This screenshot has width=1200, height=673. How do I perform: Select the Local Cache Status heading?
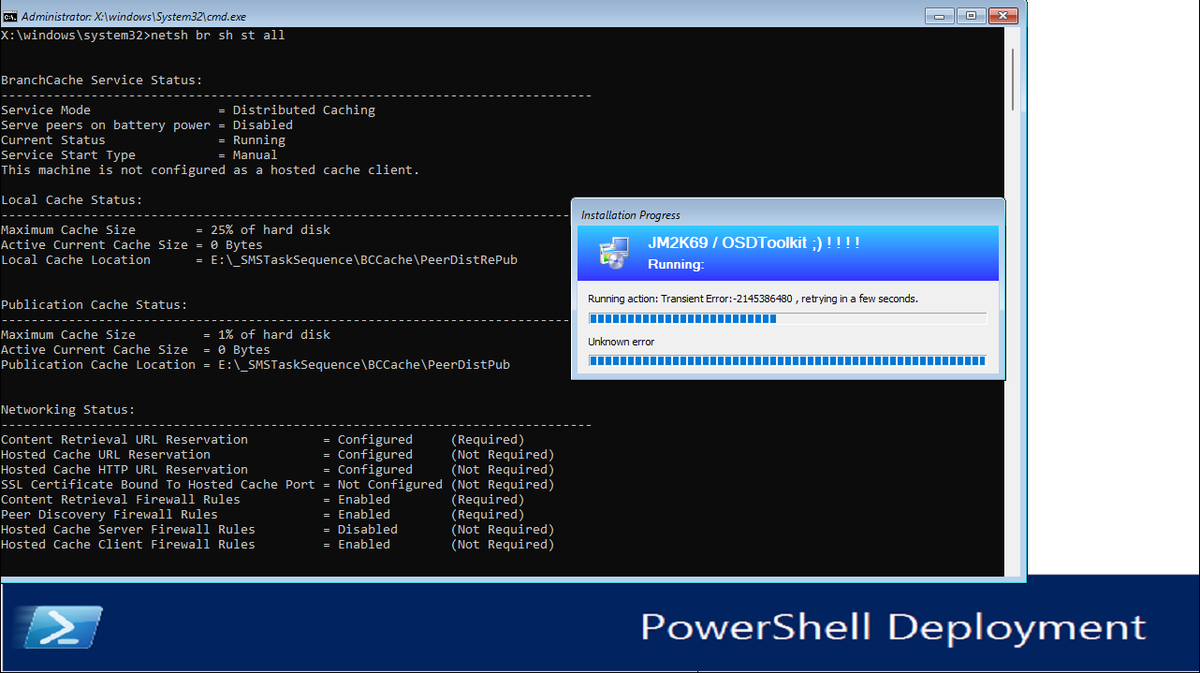[71, 200]
